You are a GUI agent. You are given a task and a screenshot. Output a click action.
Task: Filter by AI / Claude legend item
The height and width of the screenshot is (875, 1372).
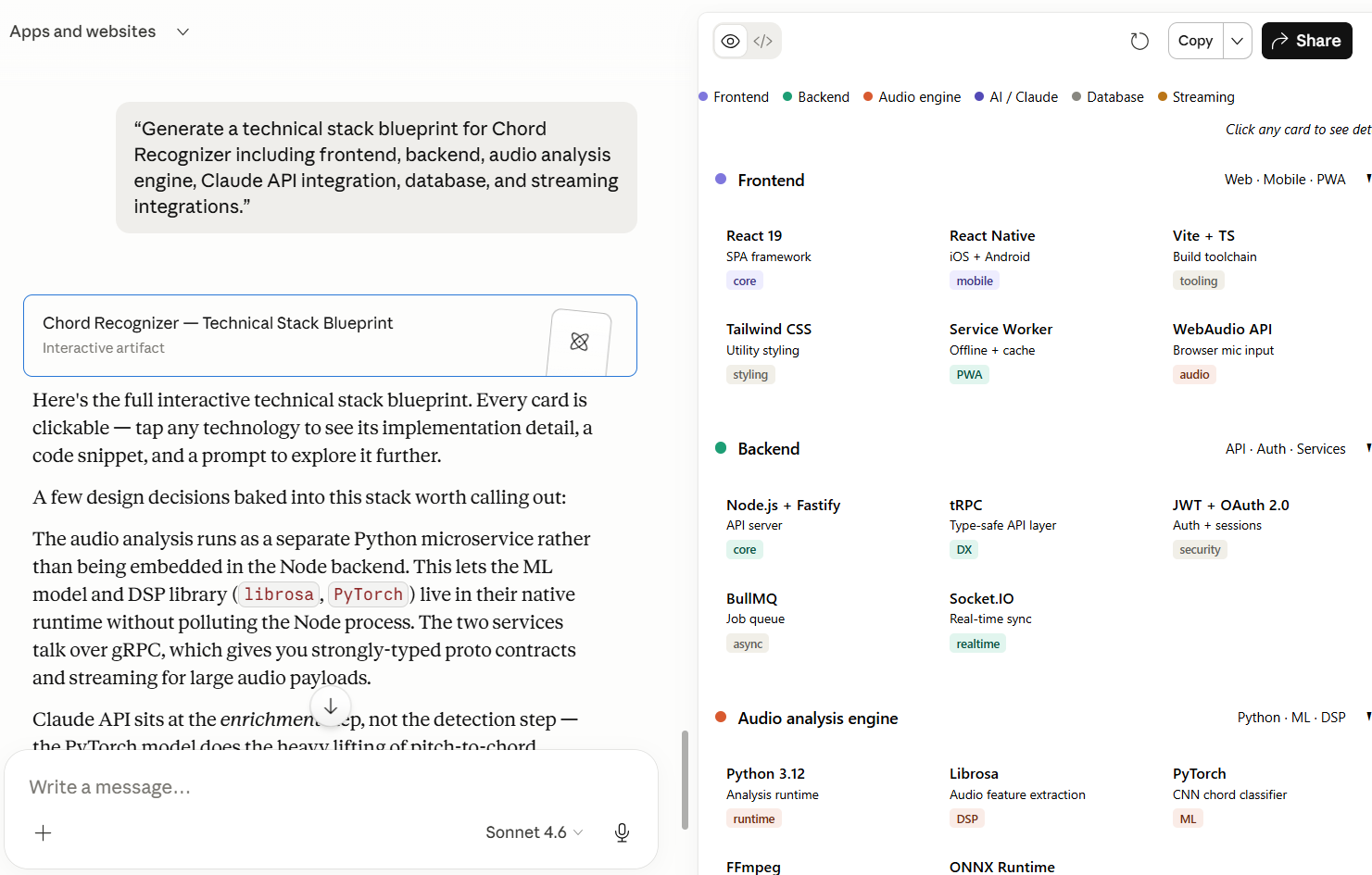[x=1016, y=97]
